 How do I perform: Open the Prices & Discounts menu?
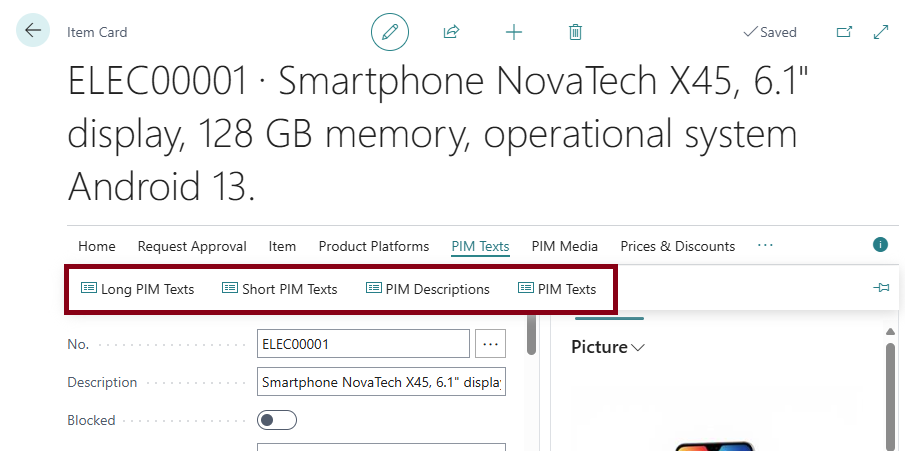tap(677, 246)
